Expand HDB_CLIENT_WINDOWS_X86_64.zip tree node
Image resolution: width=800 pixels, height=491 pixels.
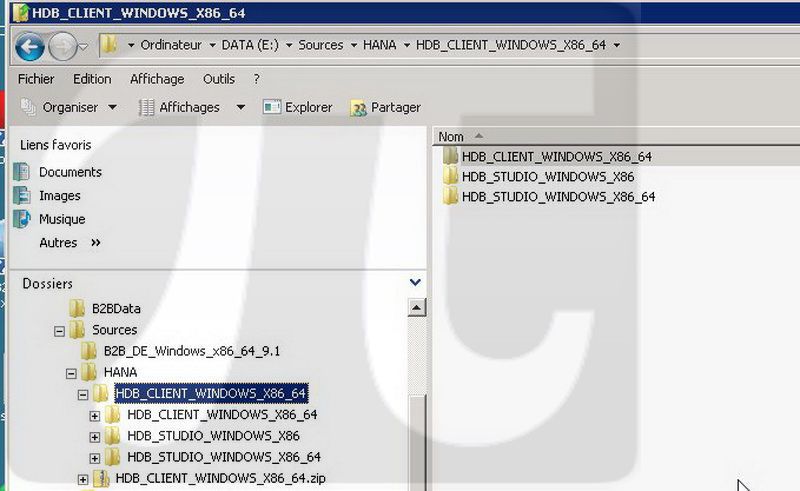pyautogui.click(x=83, y=480)
